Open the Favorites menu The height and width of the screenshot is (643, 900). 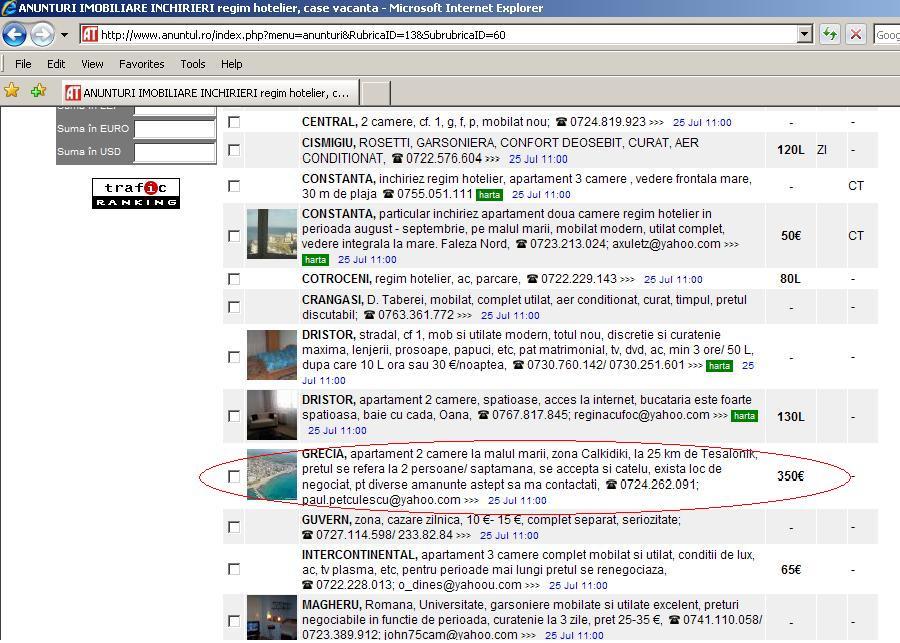click(141, 64)
